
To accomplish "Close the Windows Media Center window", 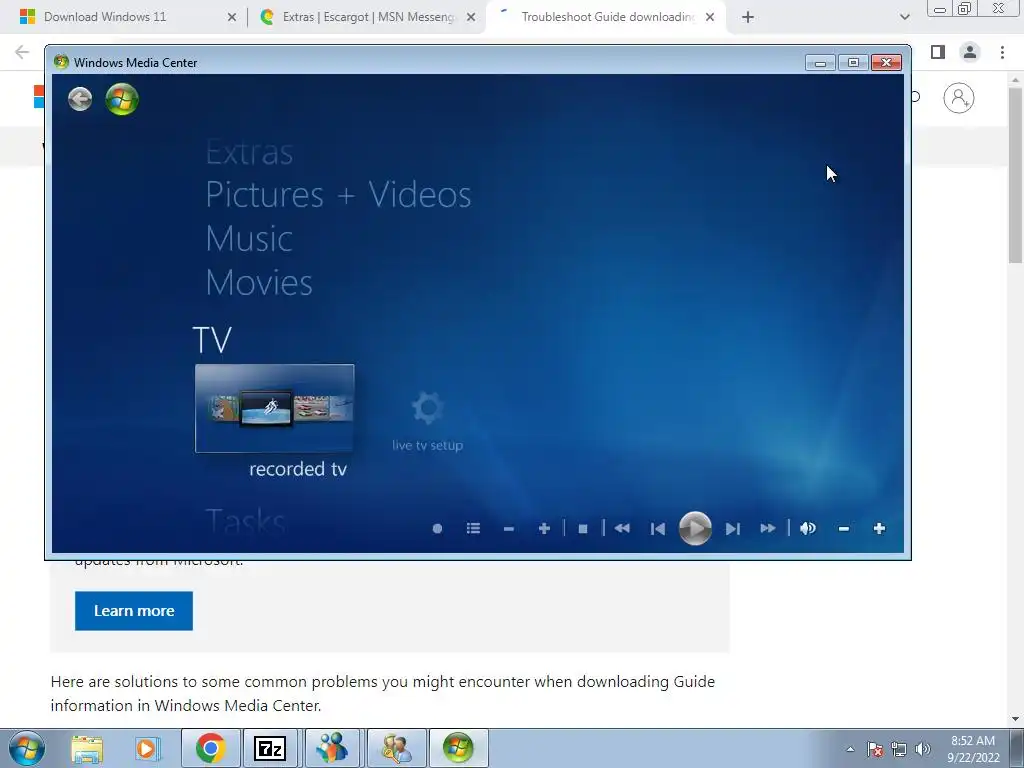I will (x=886, y=63).
